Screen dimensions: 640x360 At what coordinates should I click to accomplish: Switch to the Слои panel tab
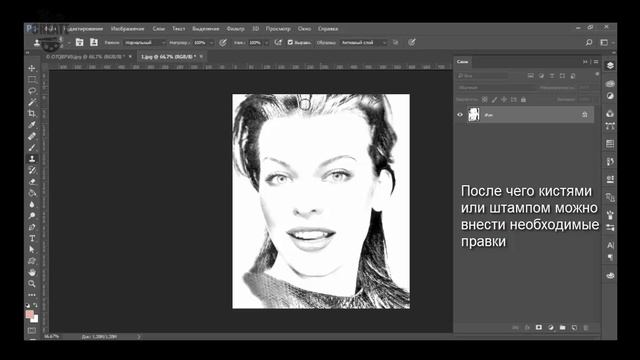point(462,62)
